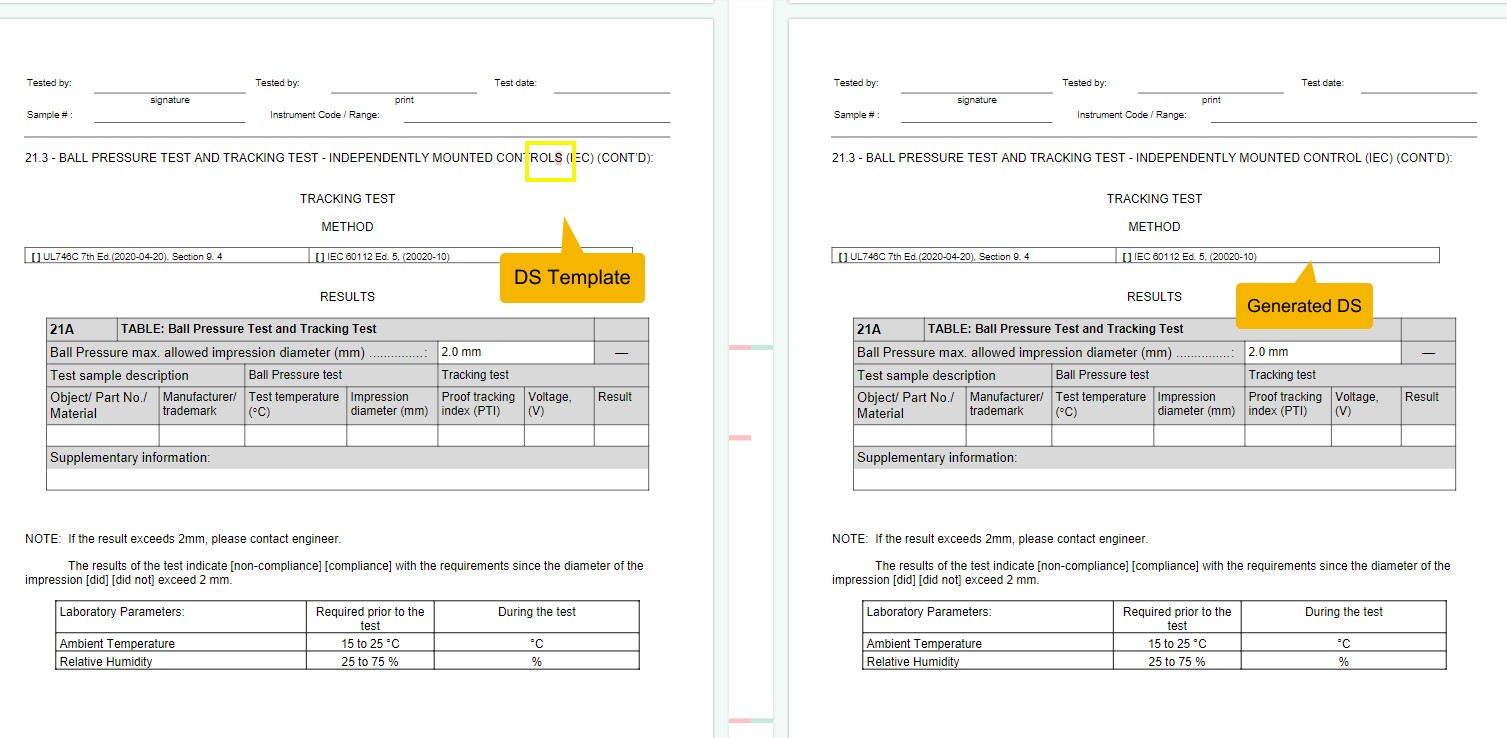The width and height of the screenshot is (1507, 738).
Task: Check the UL746C 7th Ed. box in Generated DS
Action: click(842, 255)
